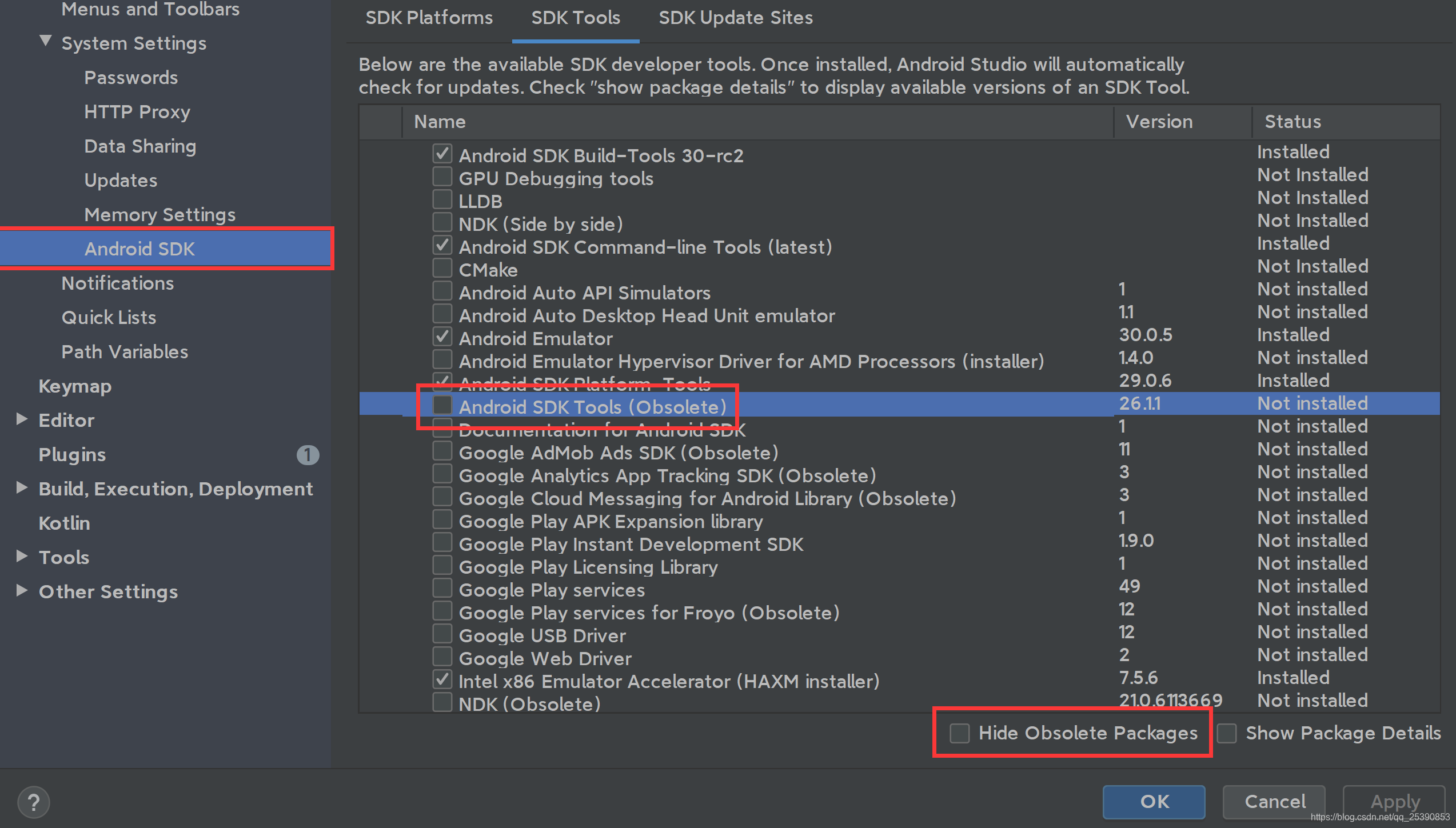Enable the LLDB package checkbox

(442, 199)
